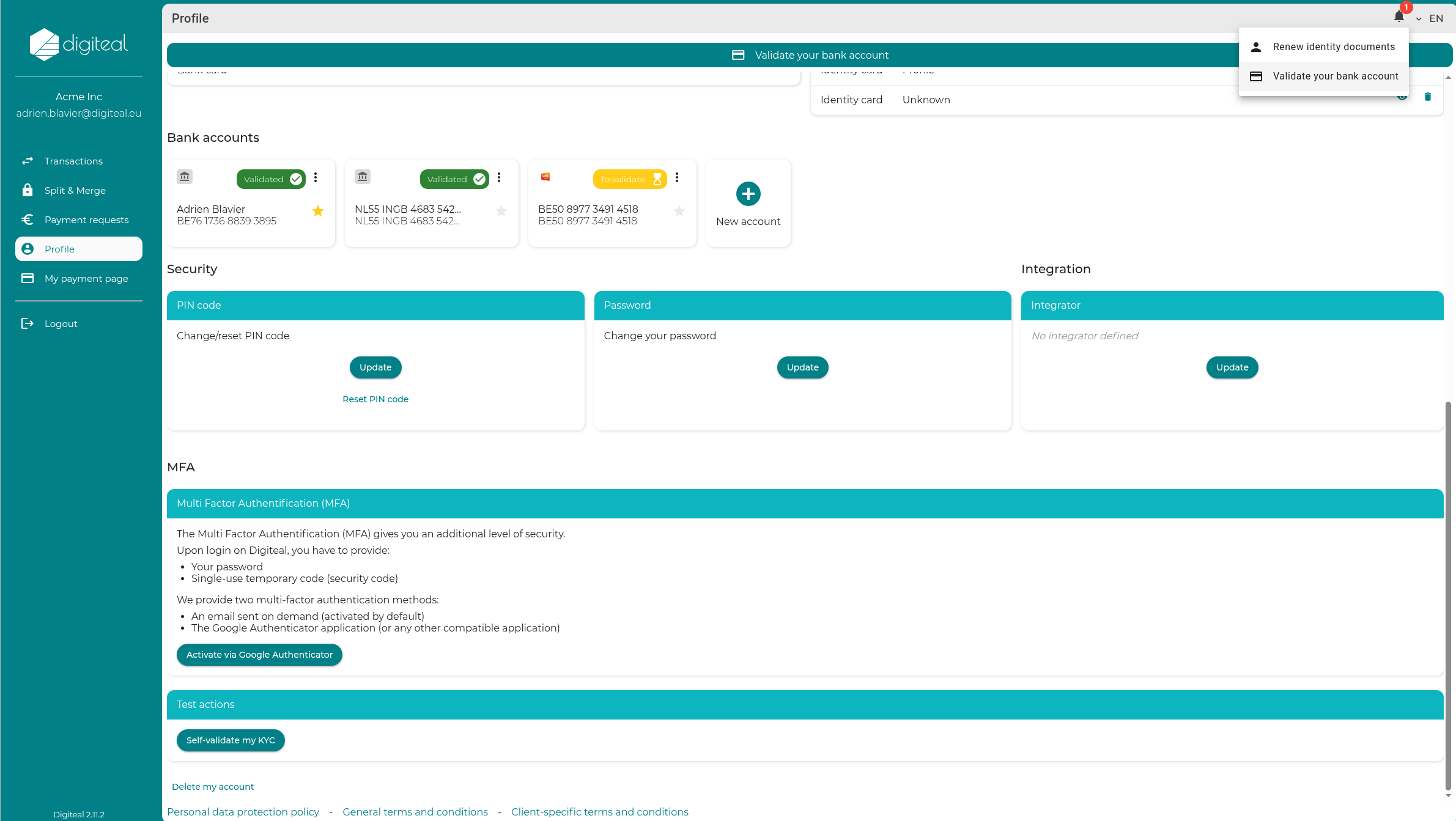Image resolution: width=1456 pixels, height=821 pixels.
Task: Click the bank icon on Adrien Blavier account
Action: point(185,177)
